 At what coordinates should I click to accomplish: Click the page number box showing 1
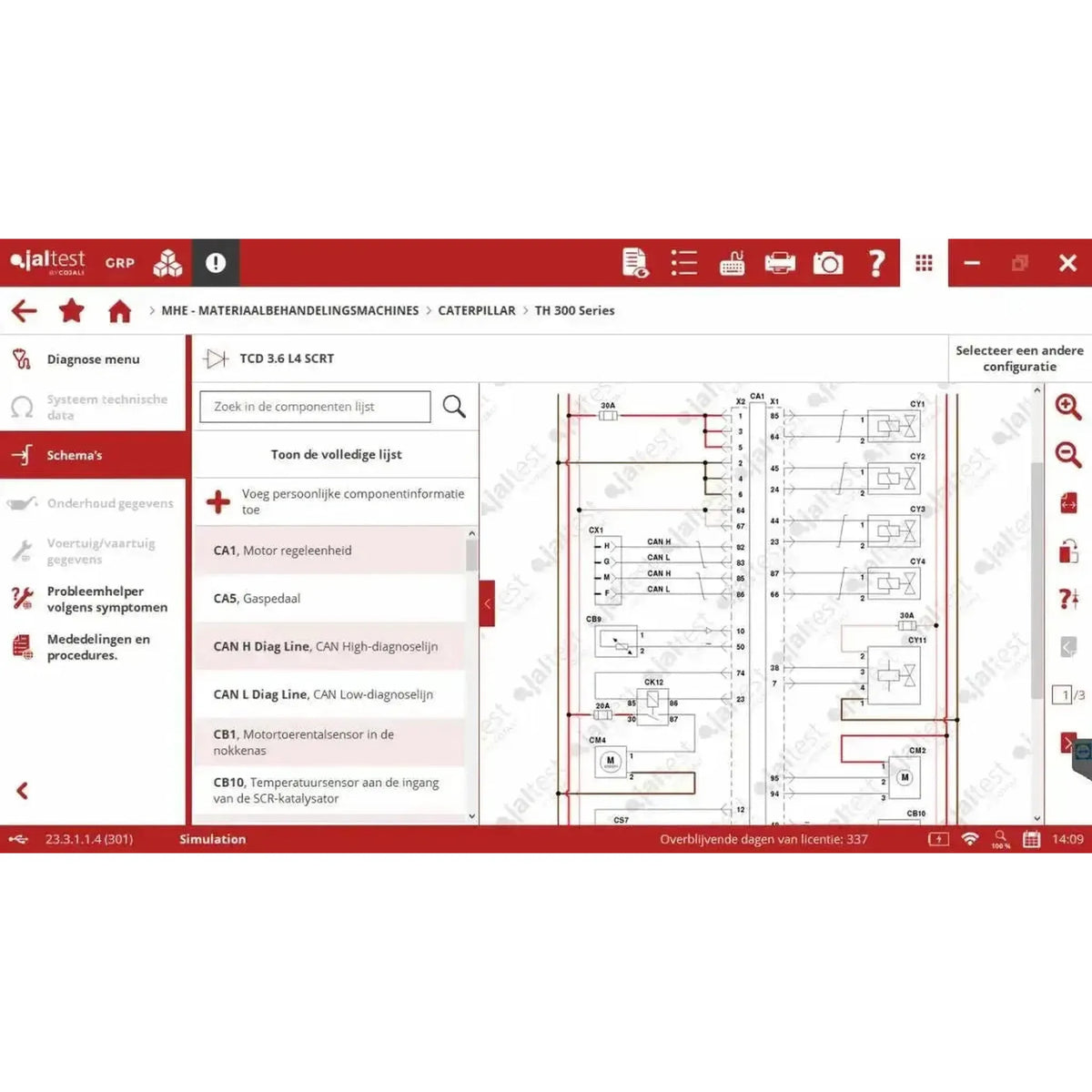point(1062,694)
